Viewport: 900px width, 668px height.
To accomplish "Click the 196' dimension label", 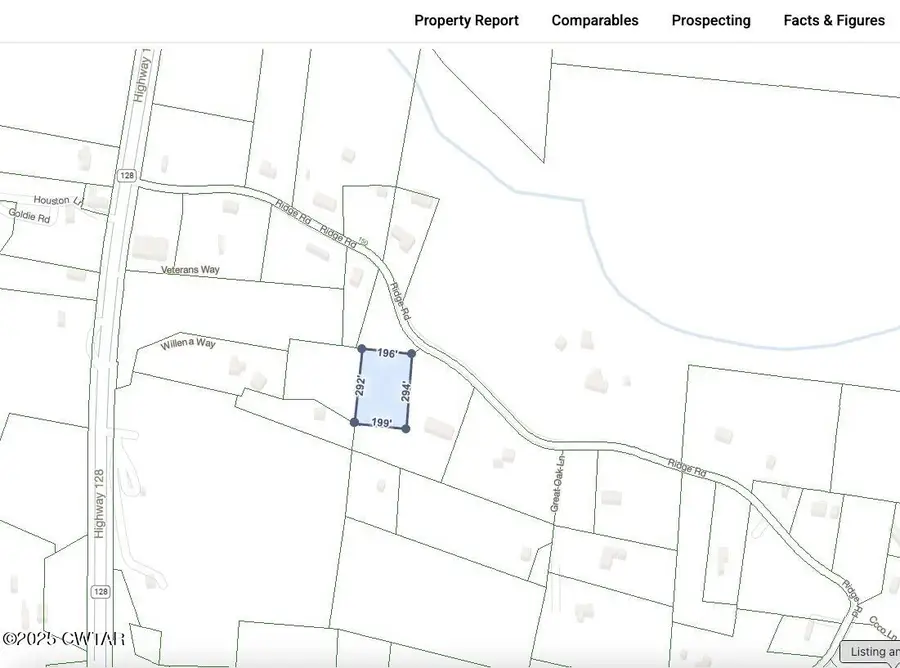I will [388, 353].
